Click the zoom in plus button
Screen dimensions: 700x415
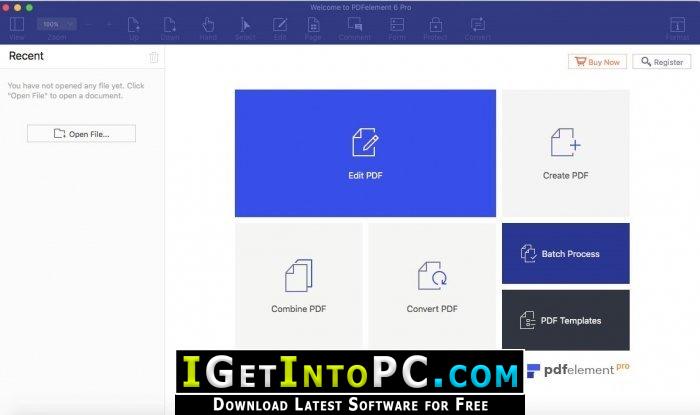click(109, 25)
